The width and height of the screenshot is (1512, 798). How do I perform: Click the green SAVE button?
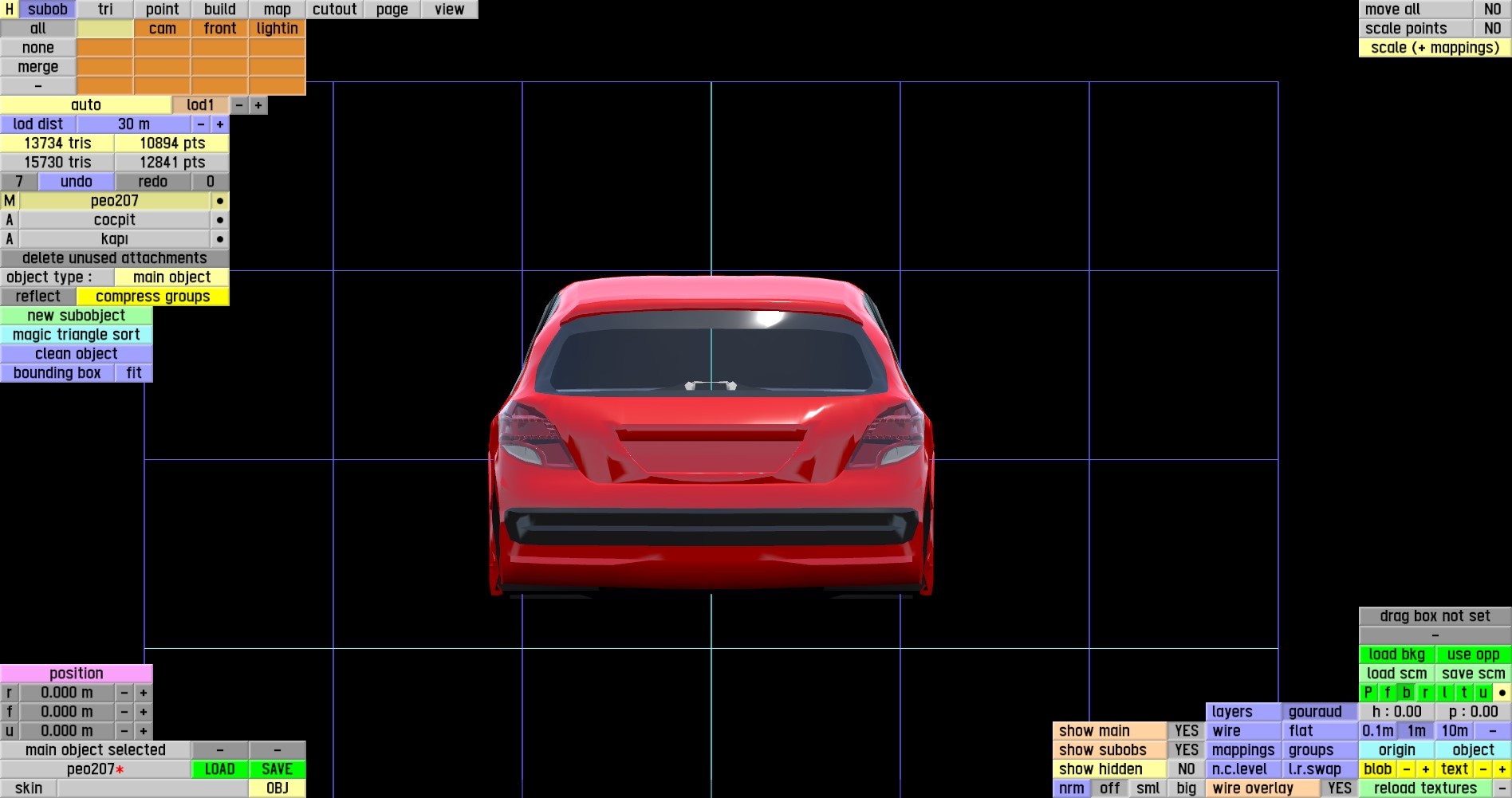[278, 769]
